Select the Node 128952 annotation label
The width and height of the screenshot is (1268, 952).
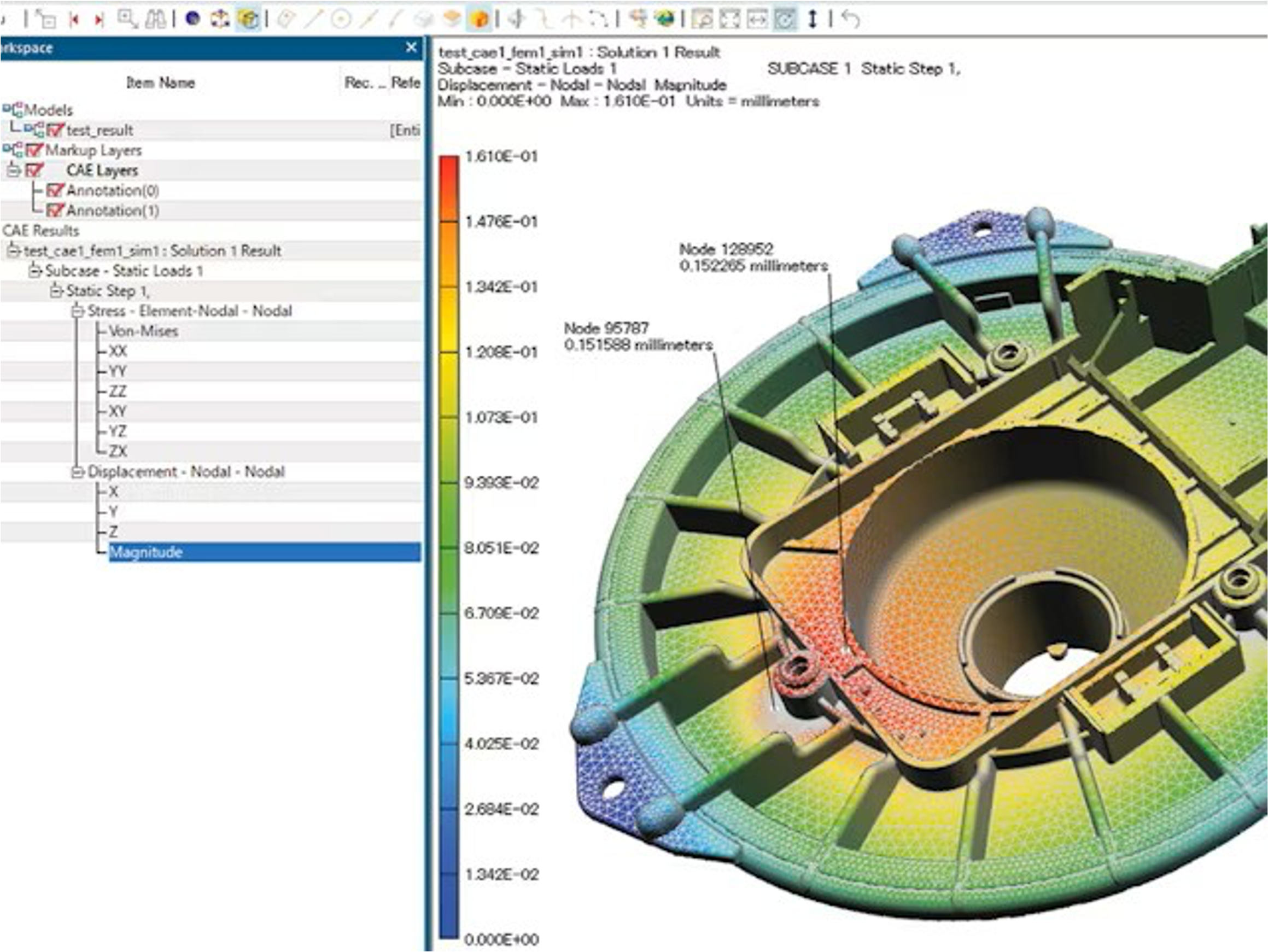[x=754, y=258]
